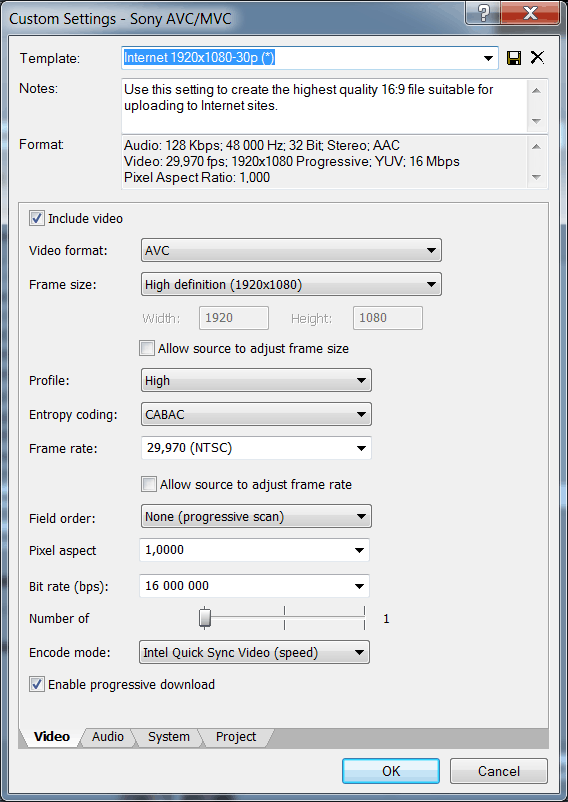Click into the Template name text field
This screenshot has width=568, height=802.
pyautogui.click(x=301, y=58)
